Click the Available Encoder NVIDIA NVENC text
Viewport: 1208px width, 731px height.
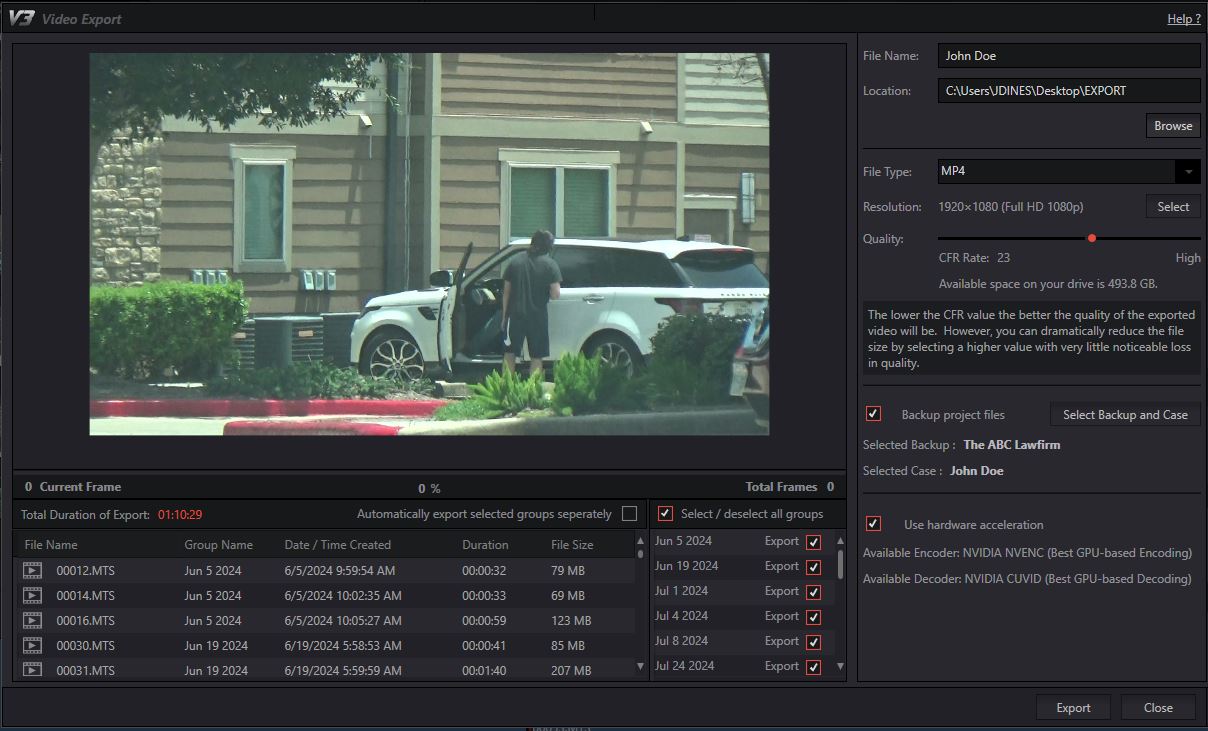pos(1027,553)
